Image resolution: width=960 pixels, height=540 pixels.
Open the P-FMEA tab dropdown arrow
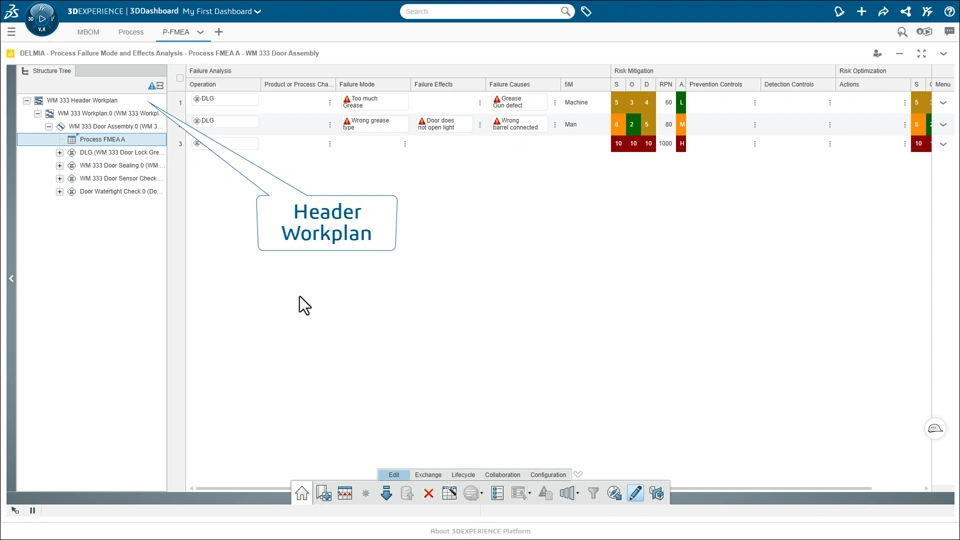click(200, 32)
